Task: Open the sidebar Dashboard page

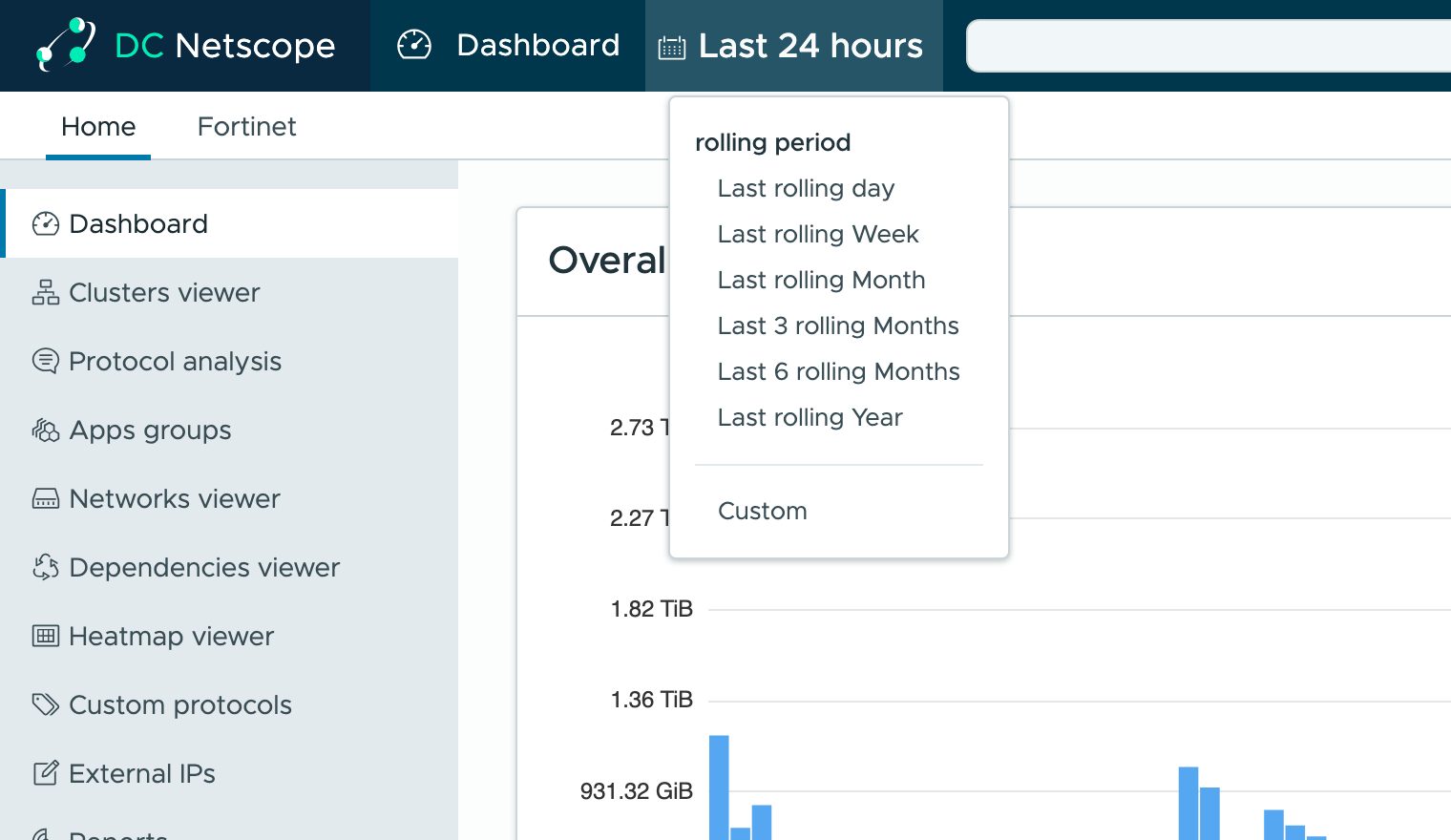Action: click(229, 223)
